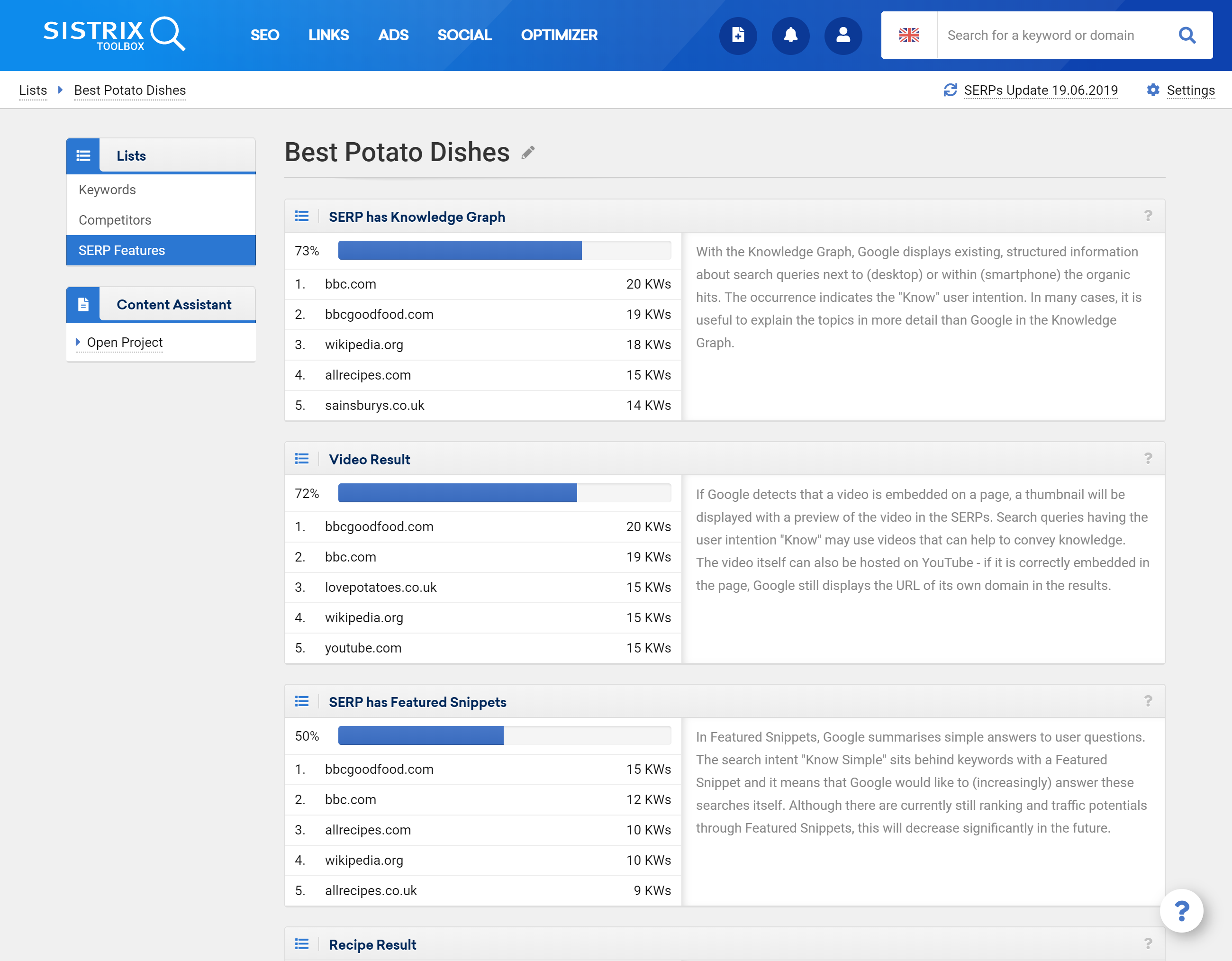Click SERP has Knowledge Graph heading

417,217
